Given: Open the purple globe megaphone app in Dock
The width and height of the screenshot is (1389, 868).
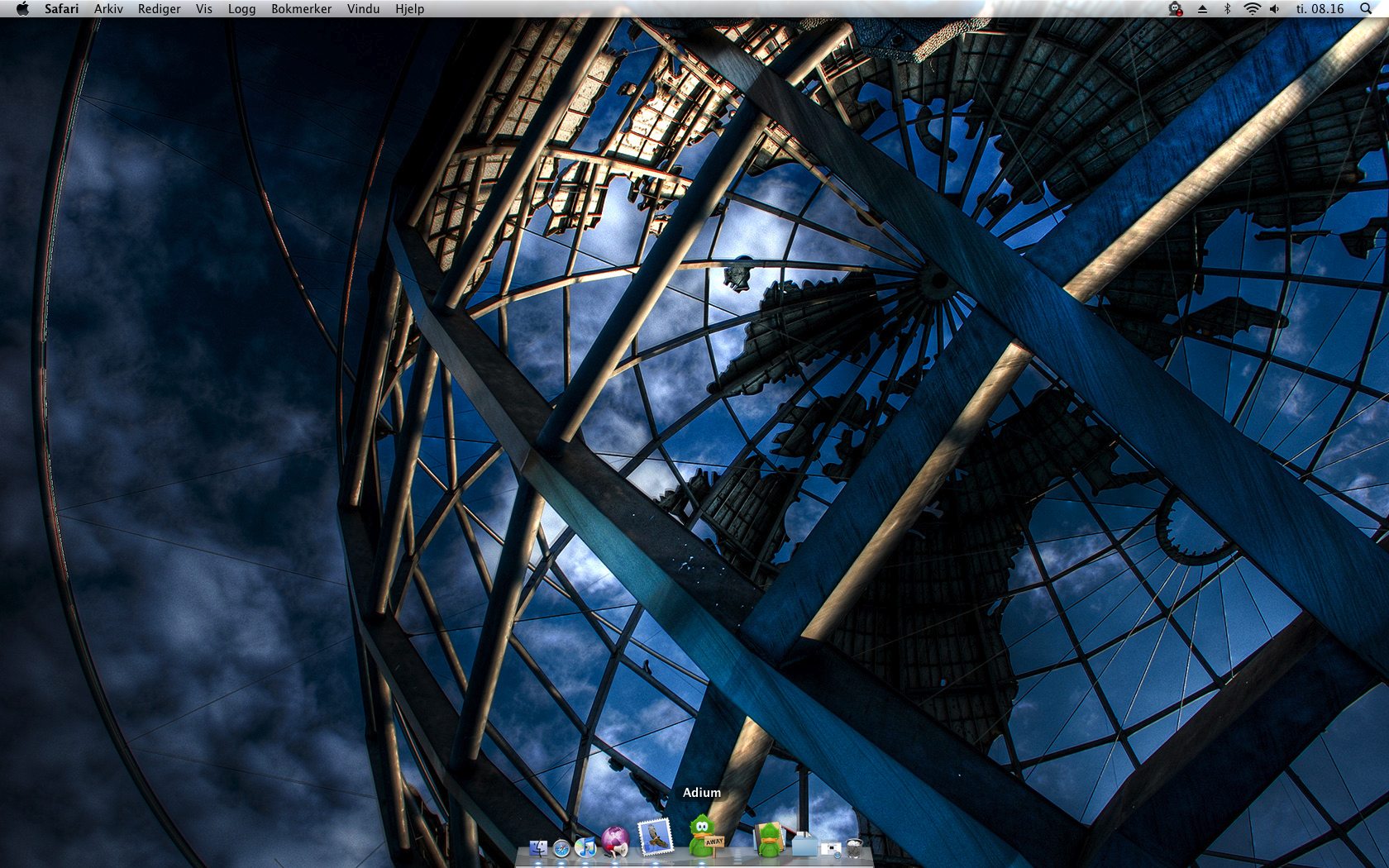Looking at the screenshot, I should pyautogui.click(x=615, y=842).
